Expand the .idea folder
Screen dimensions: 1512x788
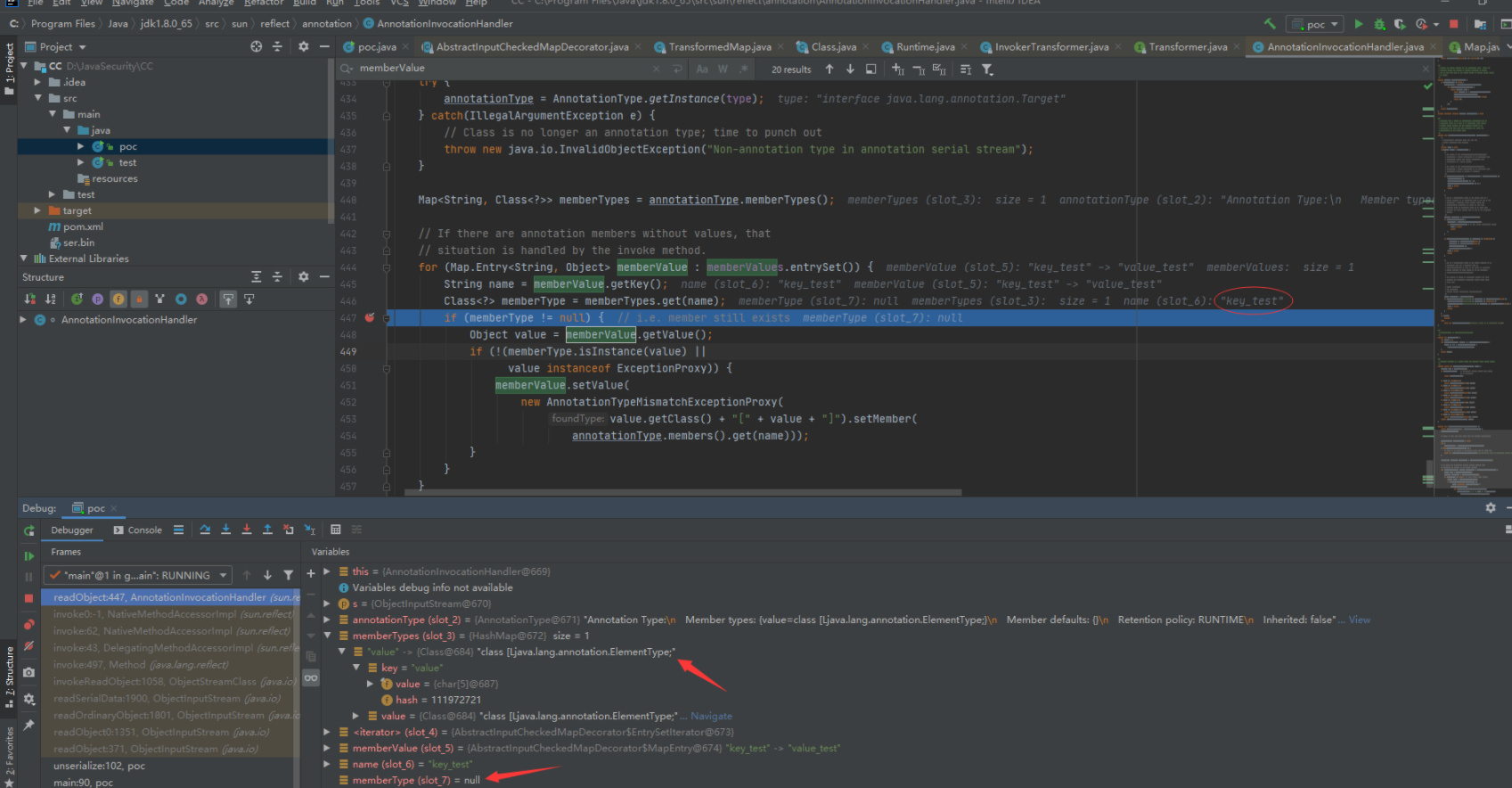coord(37,82)
